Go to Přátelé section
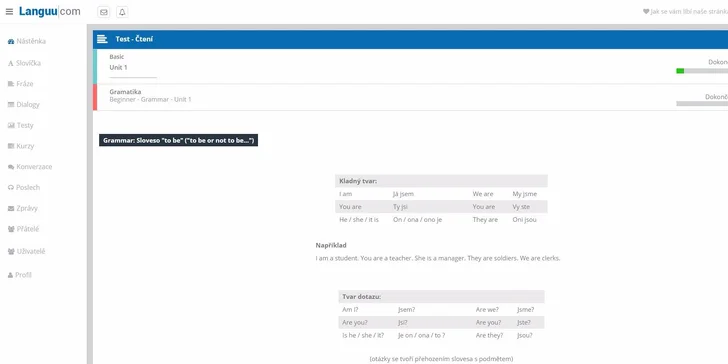 pyautogui.click(x=24, y=229)
